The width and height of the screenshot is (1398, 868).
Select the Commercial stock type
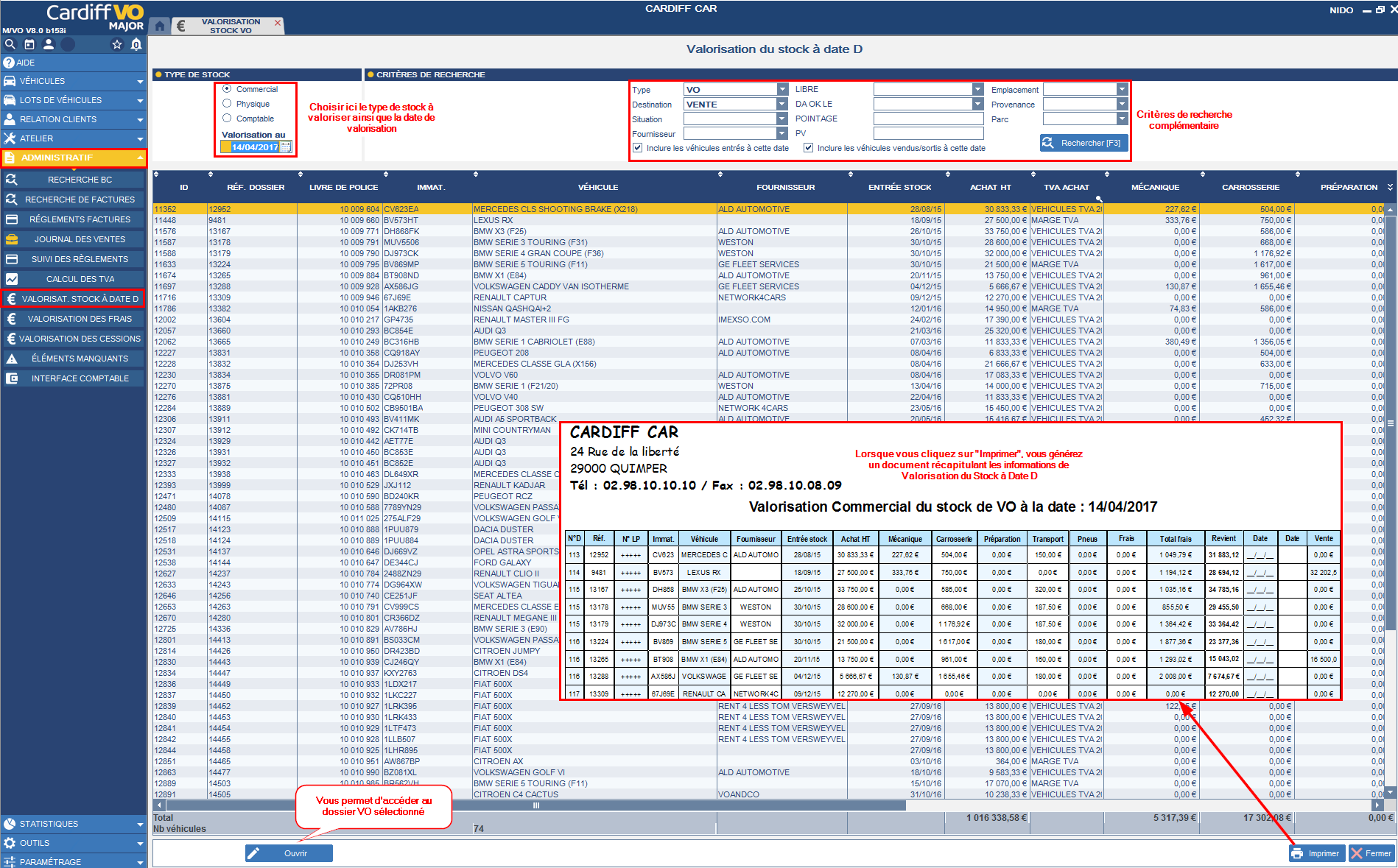[x=227, y=89]
